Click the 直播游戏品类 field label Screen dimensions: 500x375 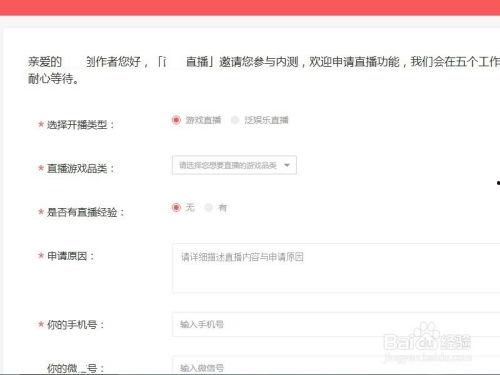tap(80, 168)
